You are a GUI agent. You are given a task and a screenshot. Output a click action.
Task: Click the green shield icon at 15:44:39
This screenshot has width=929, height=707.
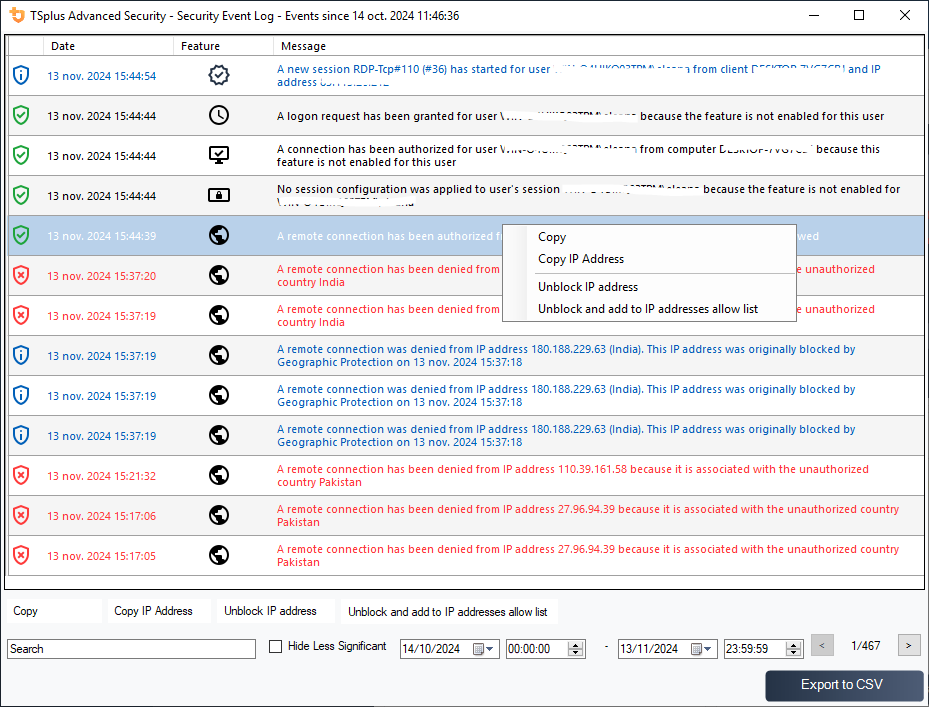21,235
